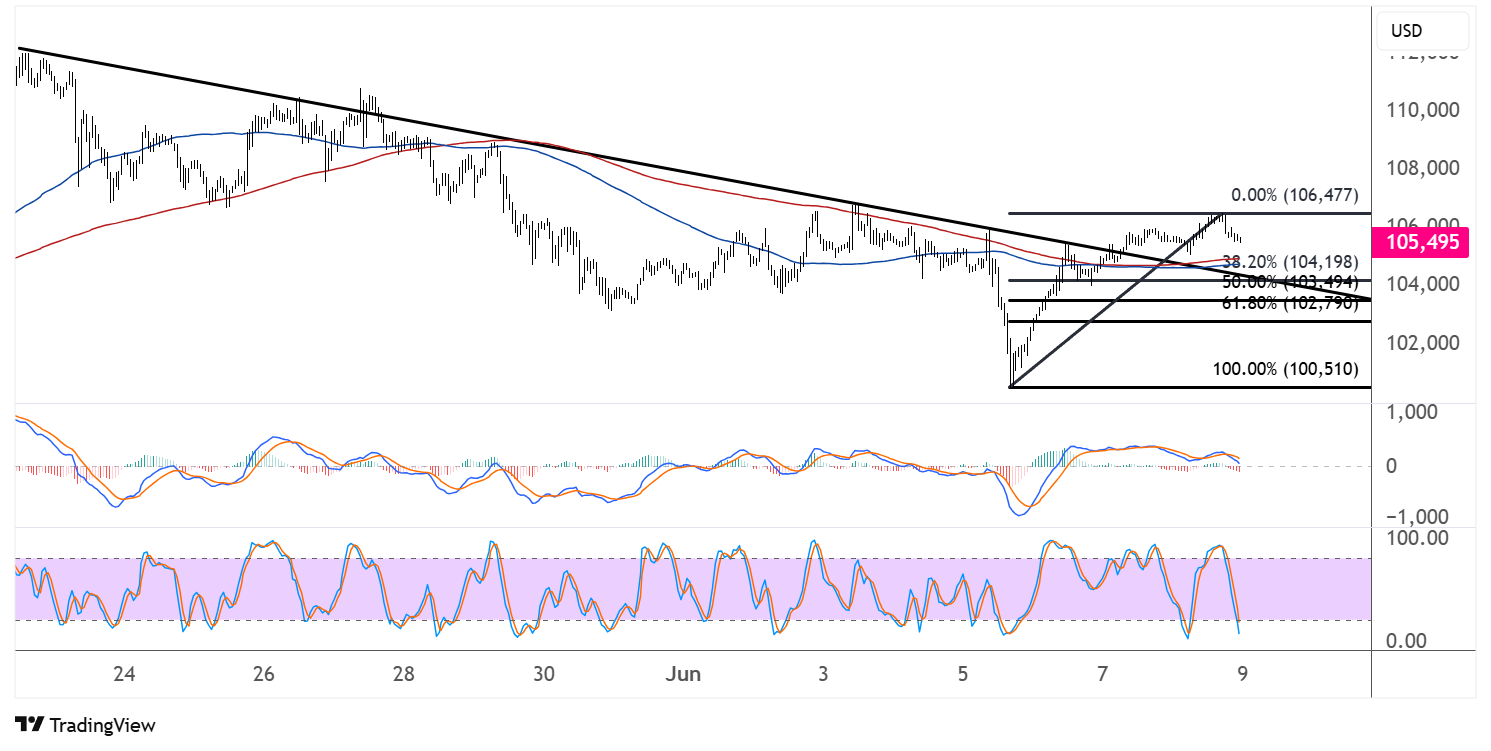Click the 104,000 price axis label
The height and width of the screenshot is (751, 1491).
[1422, 284]
